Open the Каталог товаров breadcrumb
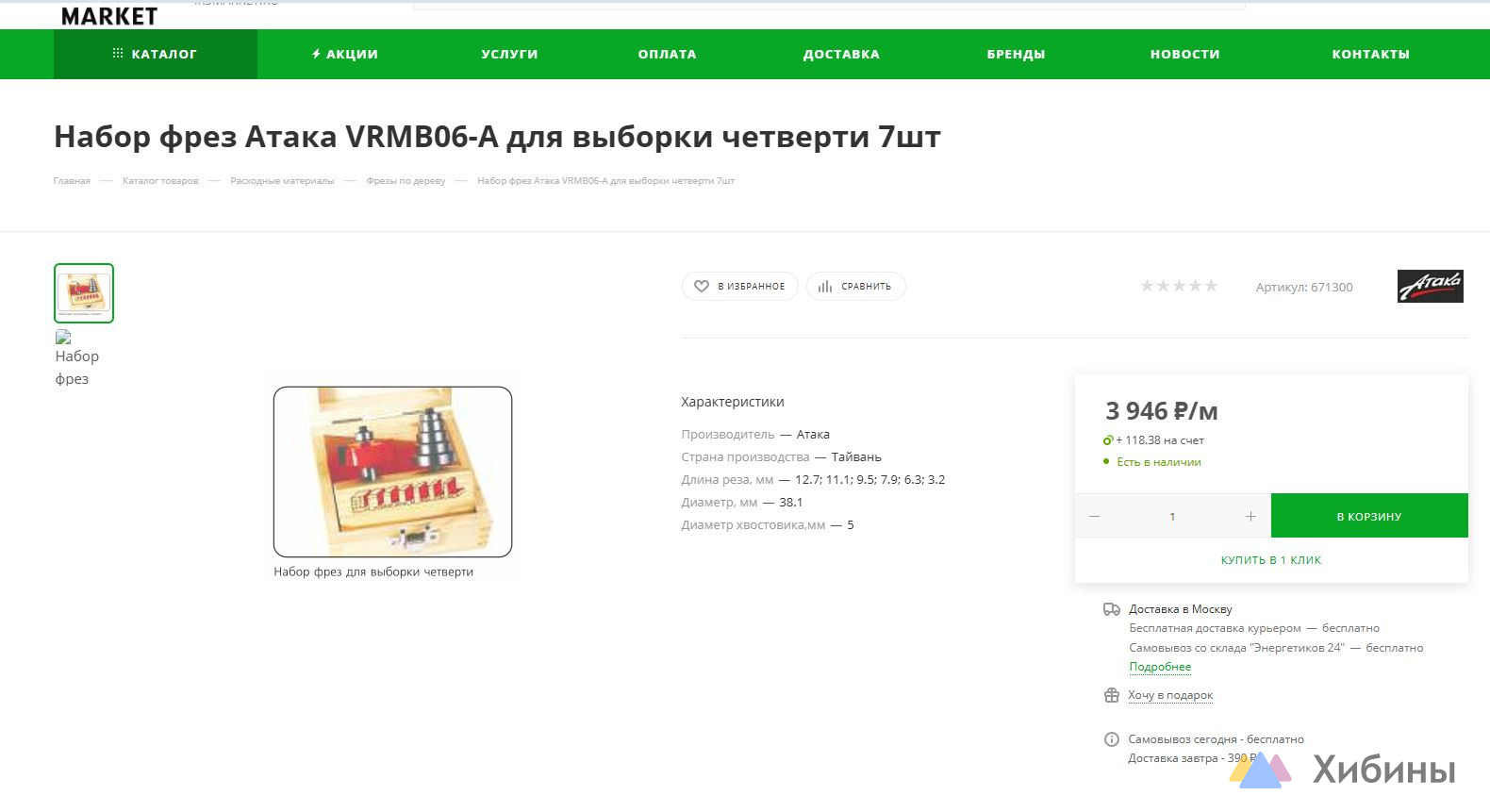The width and height of the screenshot is (1490, 812). click(x=160, y=181)
